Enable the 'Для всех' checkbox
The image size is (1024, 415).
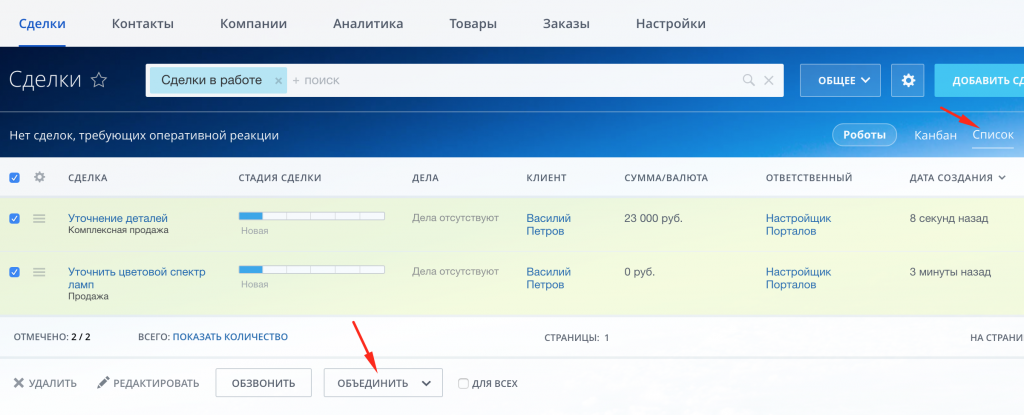pyautogui.click(x=463, y=384)
